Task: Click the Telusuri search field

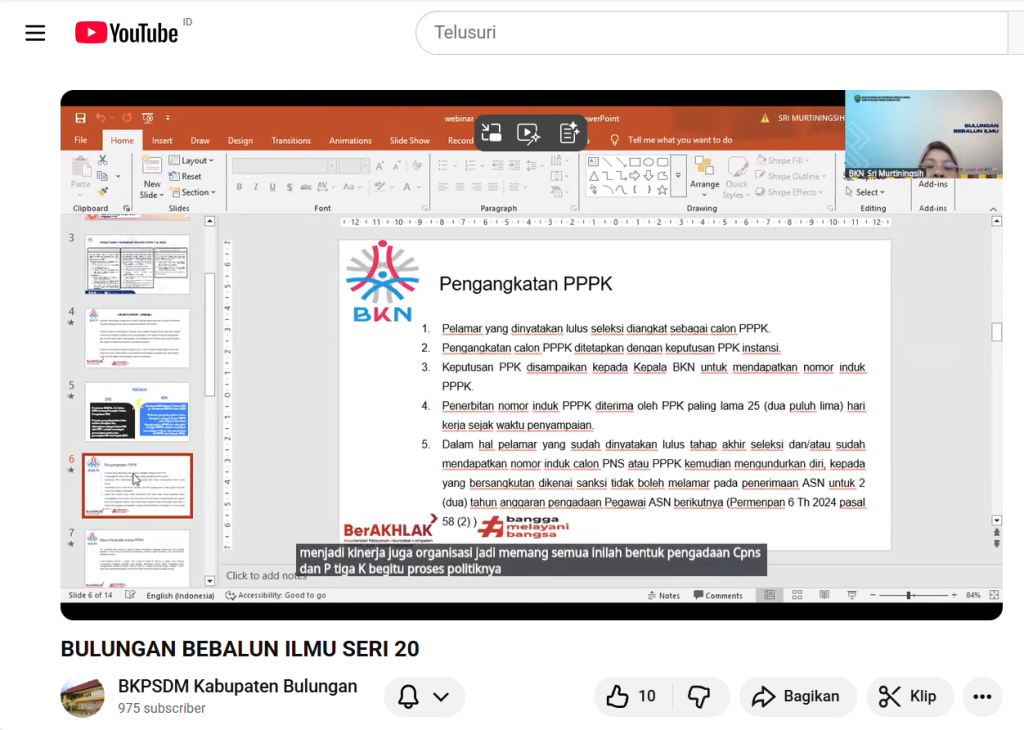Action: coord(710,33)
